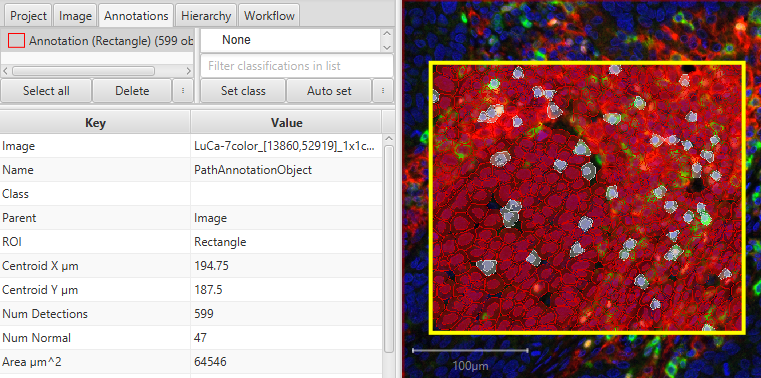Click the Delete button
The image size is (761, 378).
pos(132,91)
